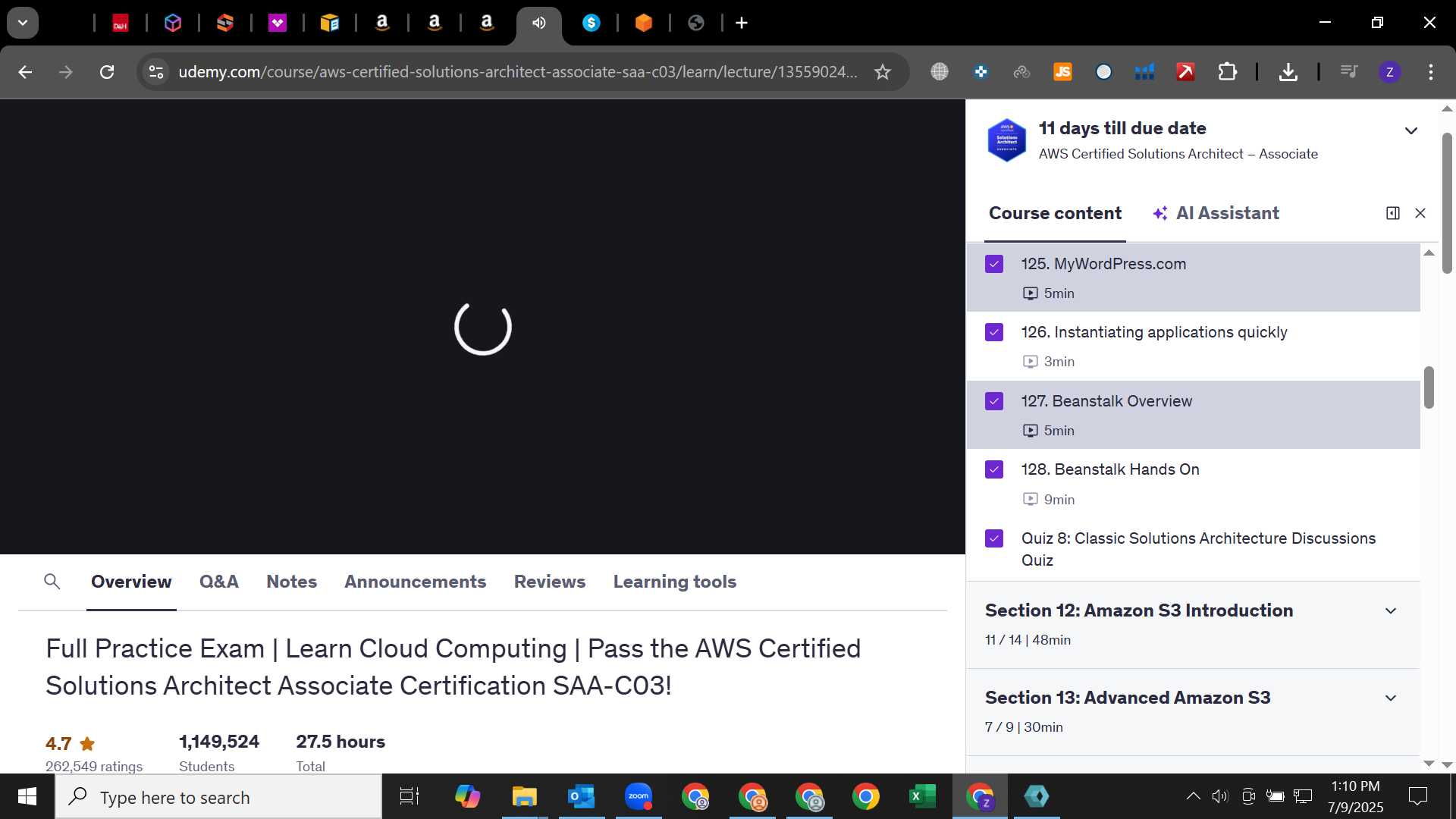Open the Chrome profile avatar Z
Screen dimensions: 1456x819
click(x=1390, y=72)
